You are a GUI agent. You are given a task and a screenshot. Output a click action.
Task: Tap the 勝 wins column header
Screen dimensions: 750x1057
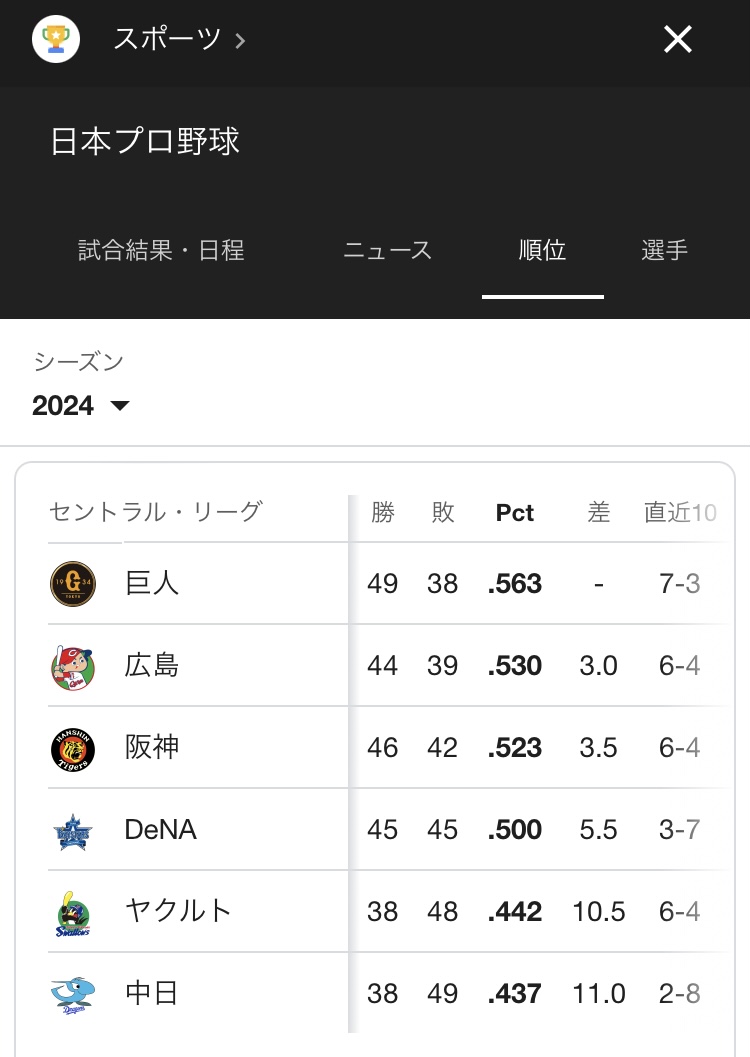pyautogui.click(x=383, y=513)
